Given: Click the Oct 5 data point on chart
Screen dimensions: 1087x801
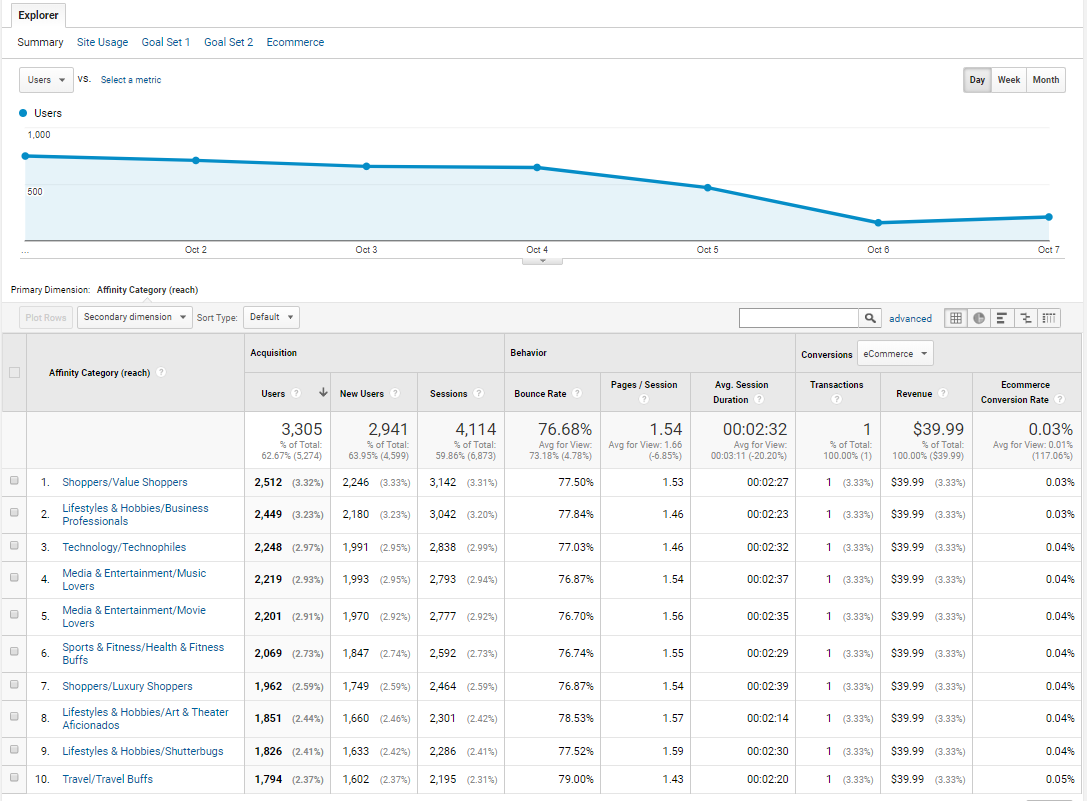Looking at the screenshot, I should pyautogui.click(x=707, y=187).
